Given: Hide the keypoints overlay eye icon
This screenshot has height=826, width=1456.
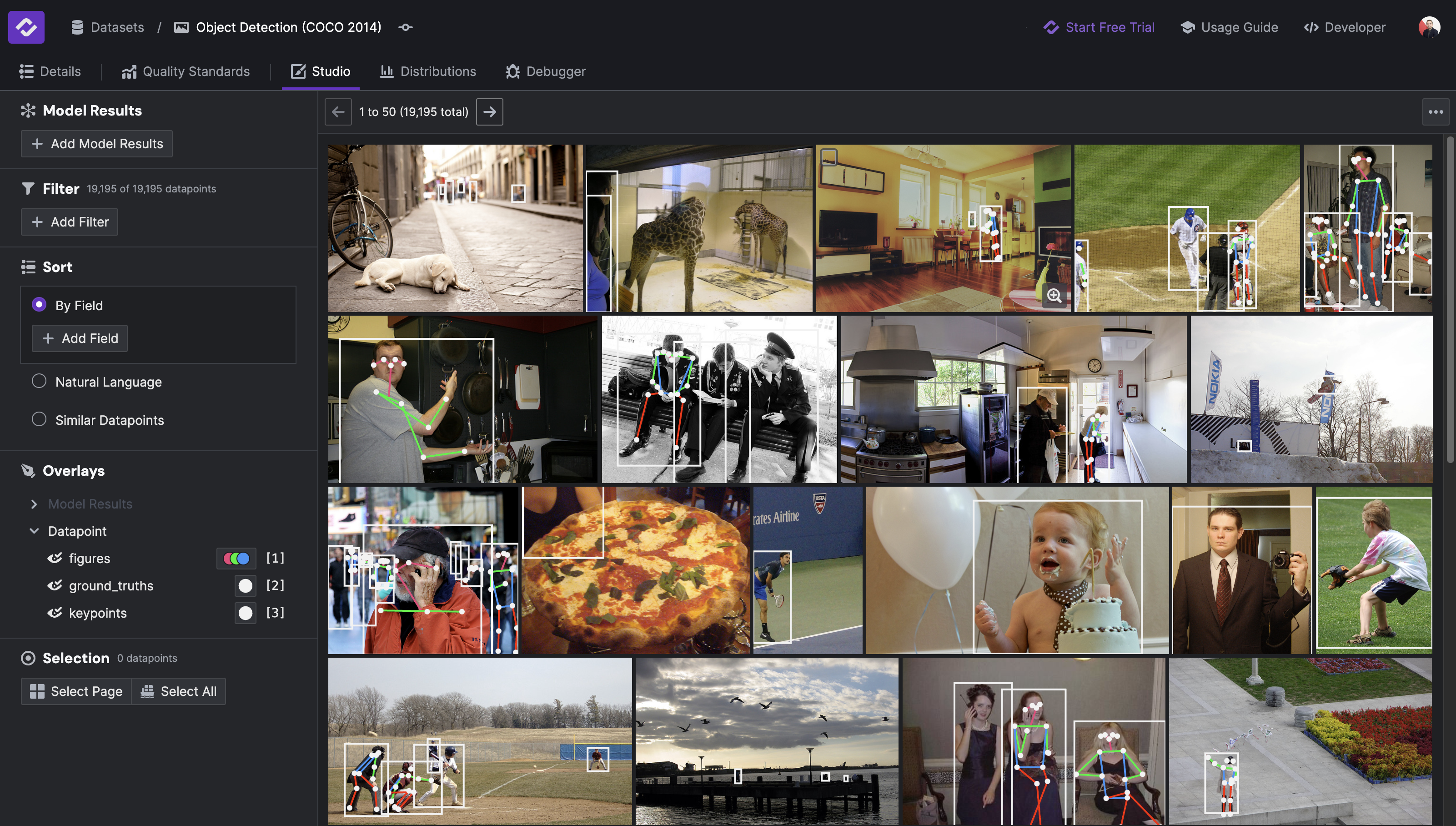Looking at the screenshot, I should click(x=55, y=613).
